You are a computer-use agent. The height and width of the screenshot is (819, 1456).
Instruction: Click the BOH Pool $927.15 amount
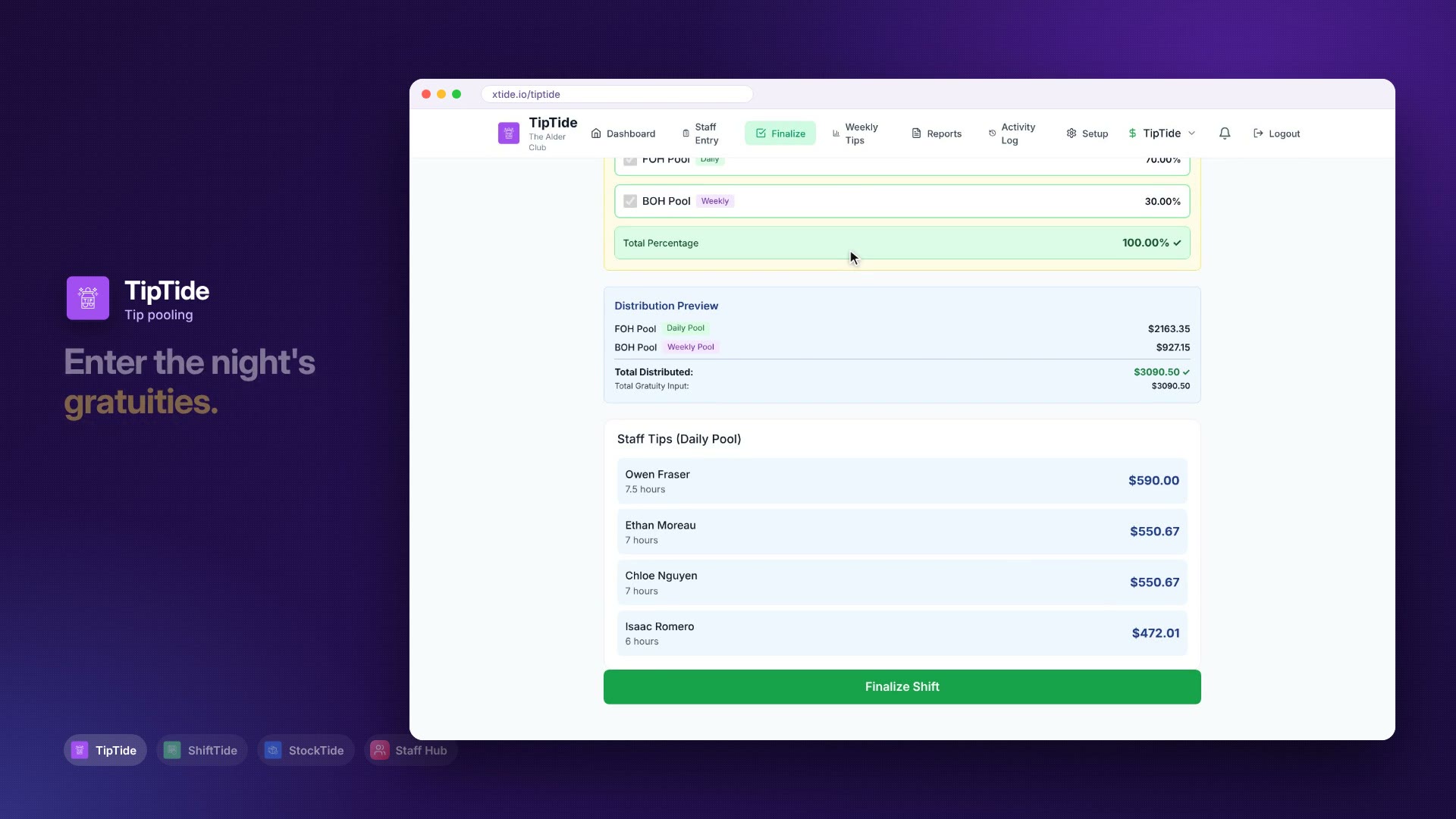[x=1173, y=347]
